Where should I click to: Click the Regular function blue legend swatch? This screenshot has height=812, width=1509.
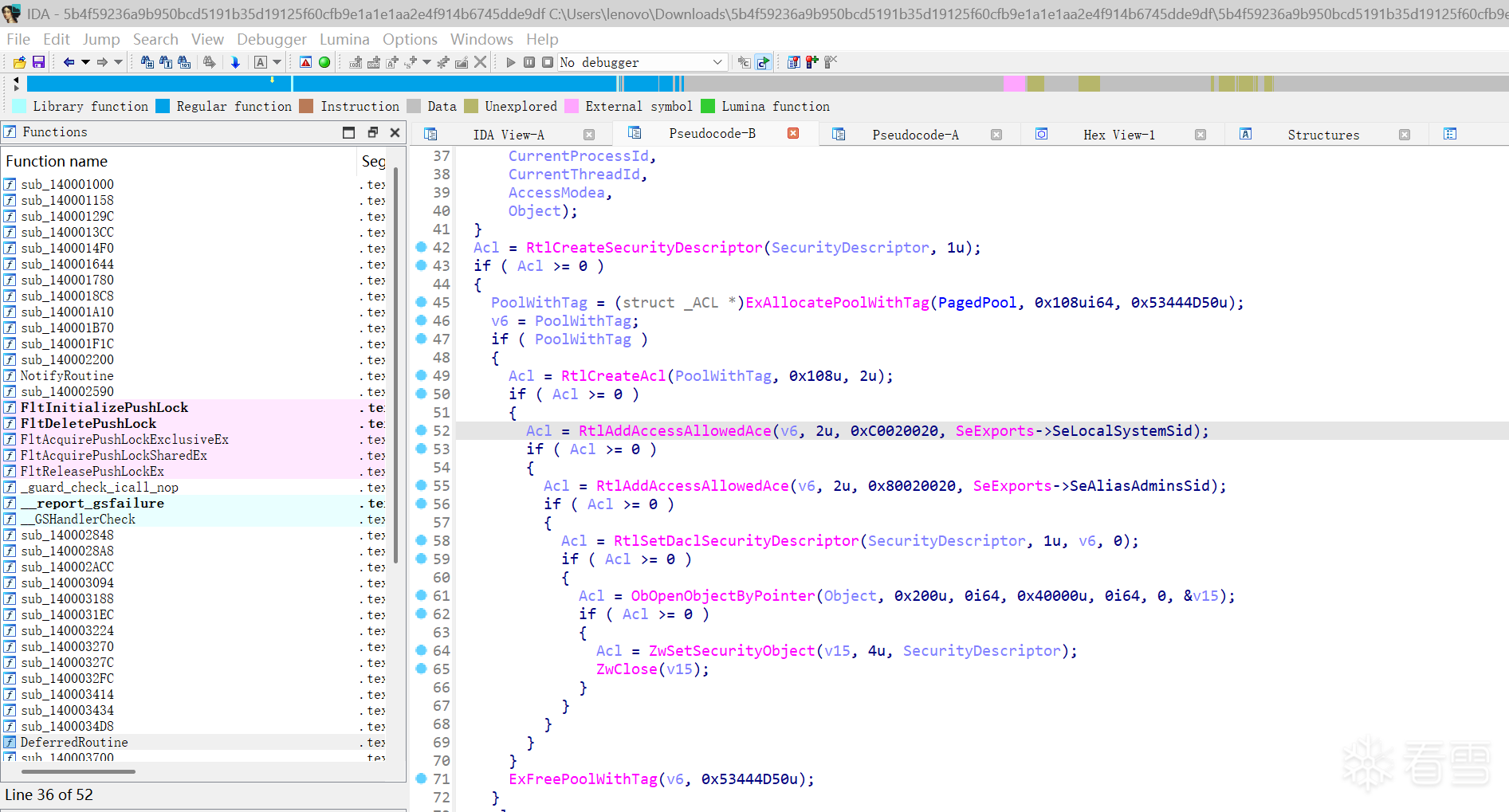click(x=163, y=106)
